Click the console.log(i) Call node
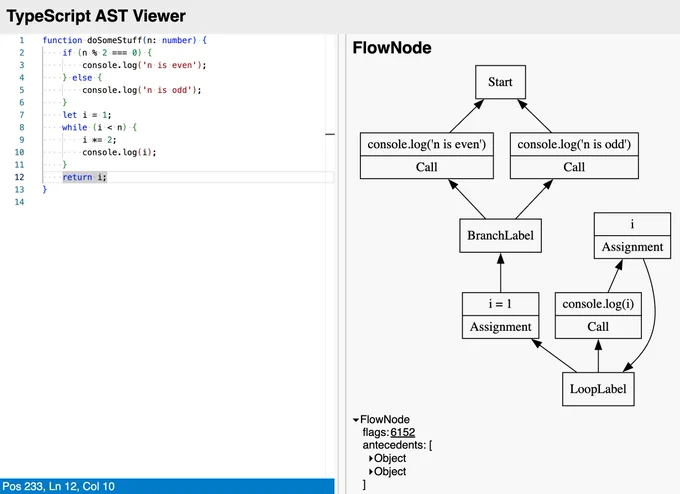This screenshot has width=680, height=494. pyautogui.click(x=598, y=315)
